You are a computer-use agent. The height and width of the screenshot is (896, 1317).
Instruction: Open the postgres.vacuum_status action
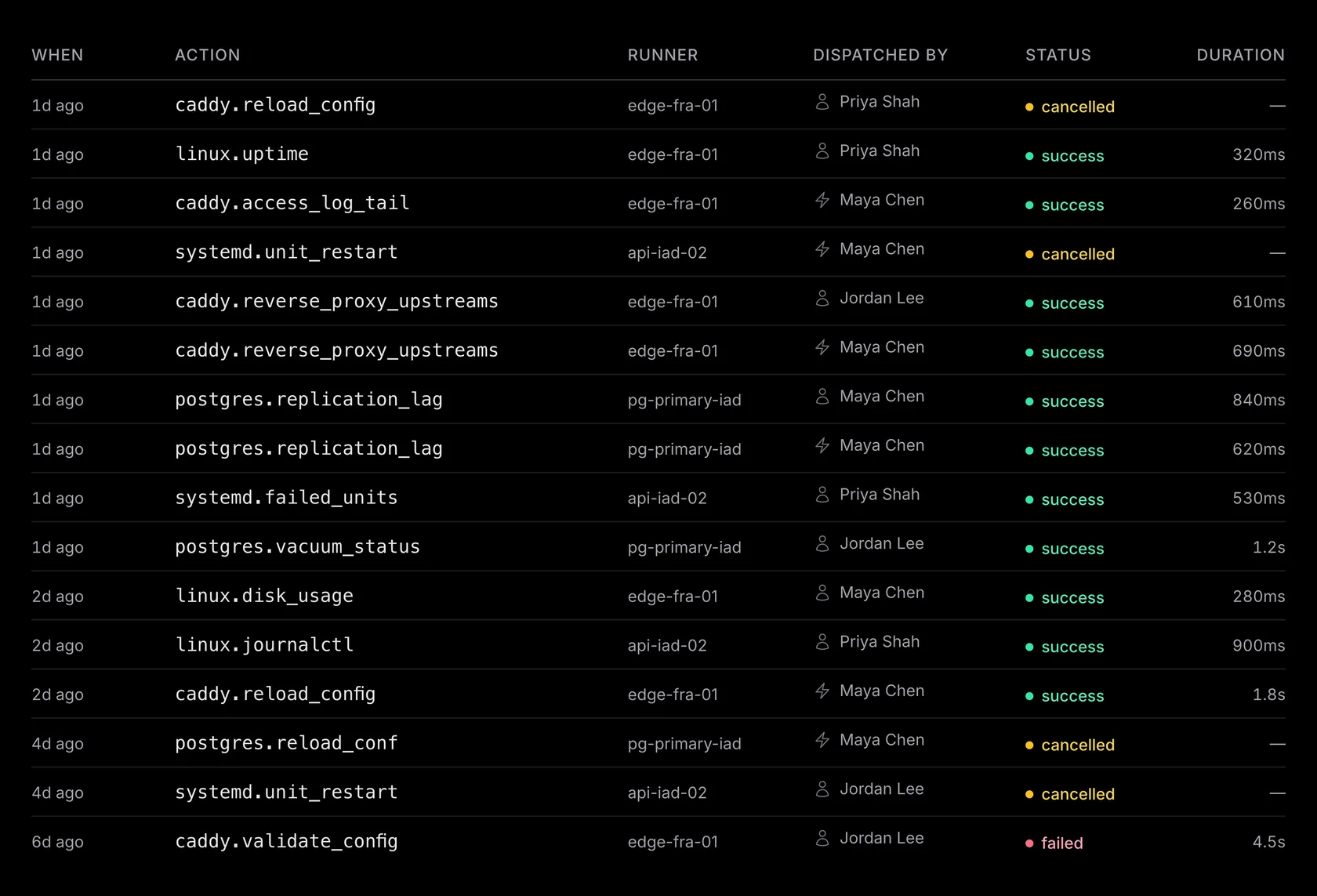pos(297,546)
